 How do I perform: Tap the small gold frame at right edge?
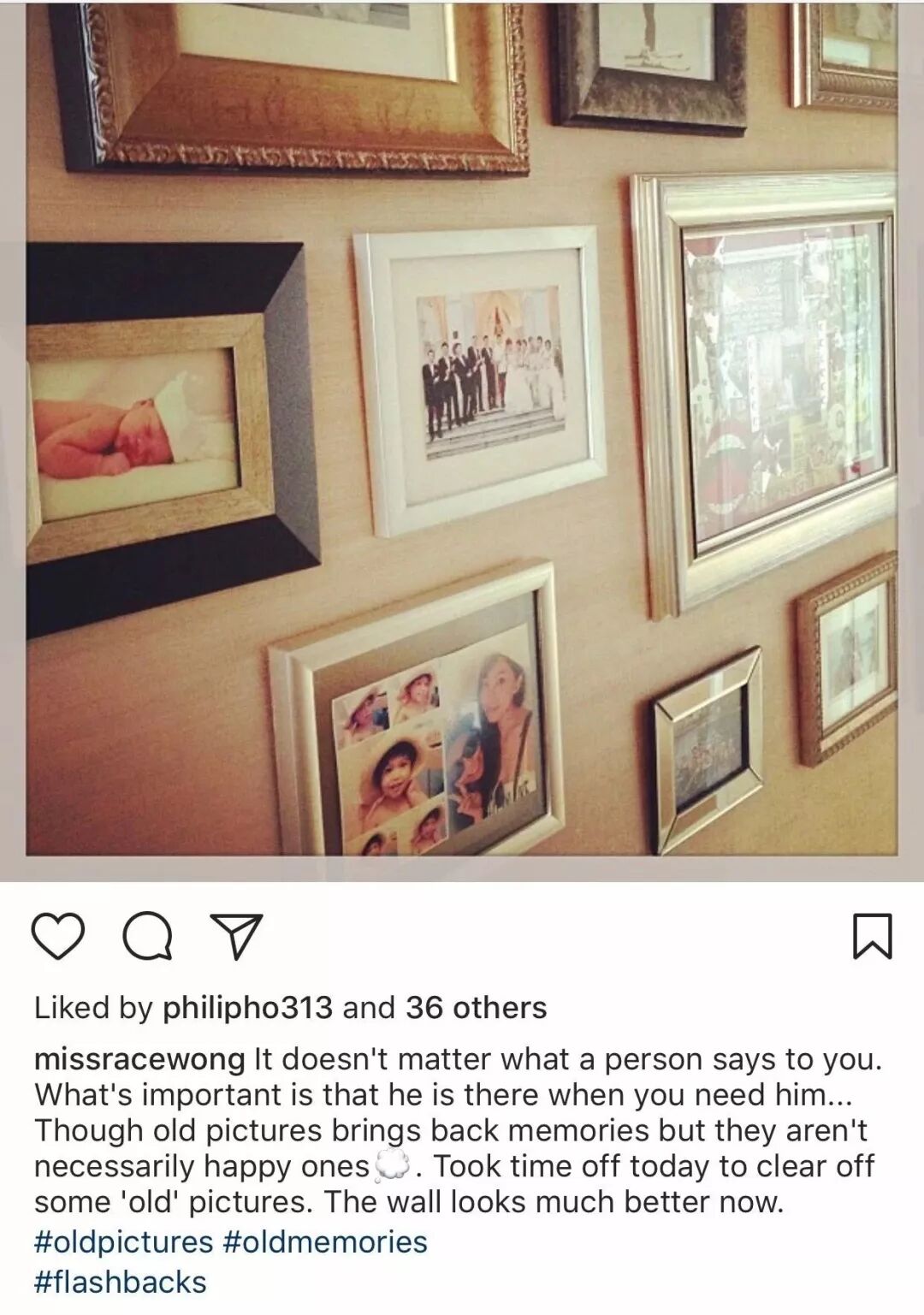pos(847,659)
